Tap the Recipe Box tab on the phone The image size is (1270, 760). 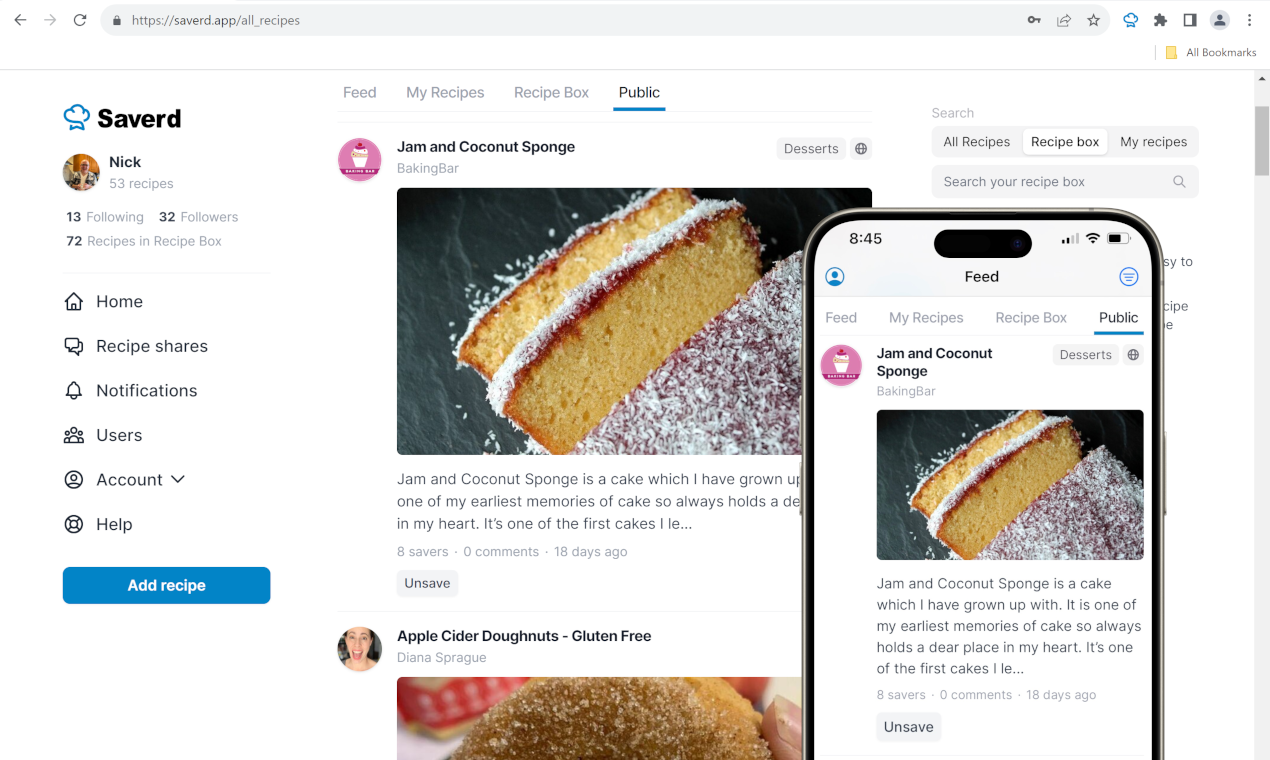[x=1031, y=318]
